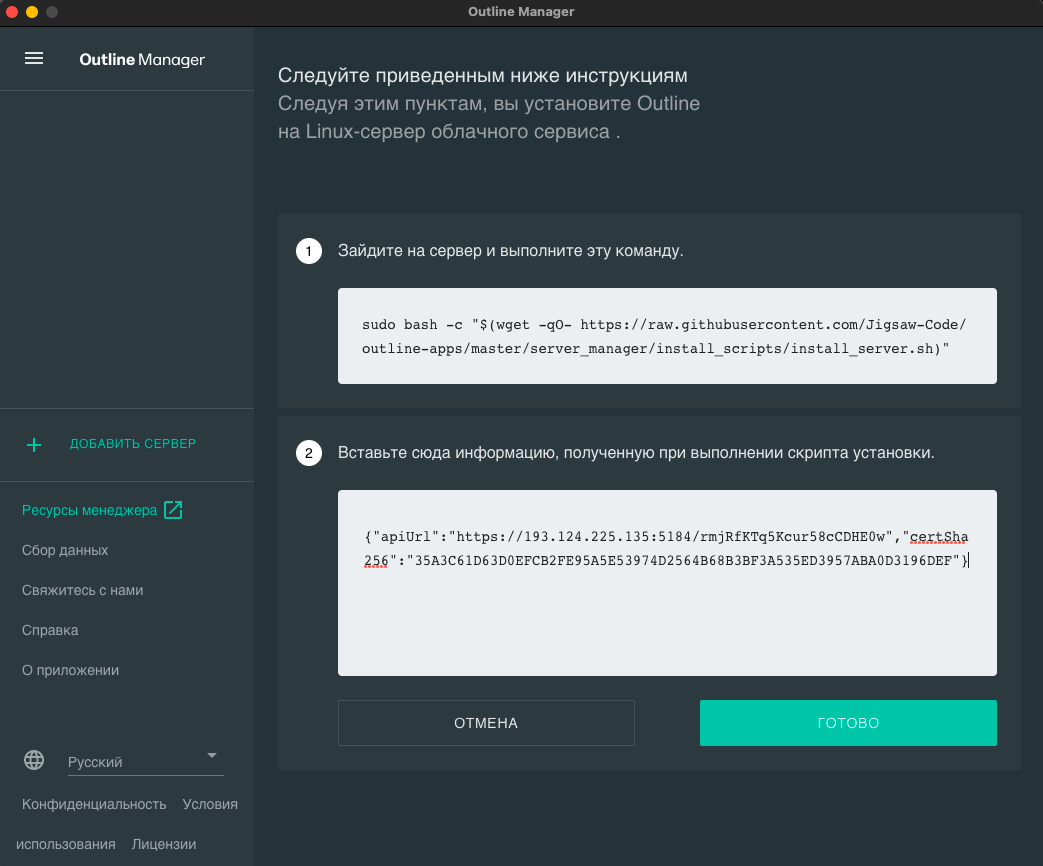Click the heading Следуйте приведенным ниже инструкциям

[x=482, y=75]
